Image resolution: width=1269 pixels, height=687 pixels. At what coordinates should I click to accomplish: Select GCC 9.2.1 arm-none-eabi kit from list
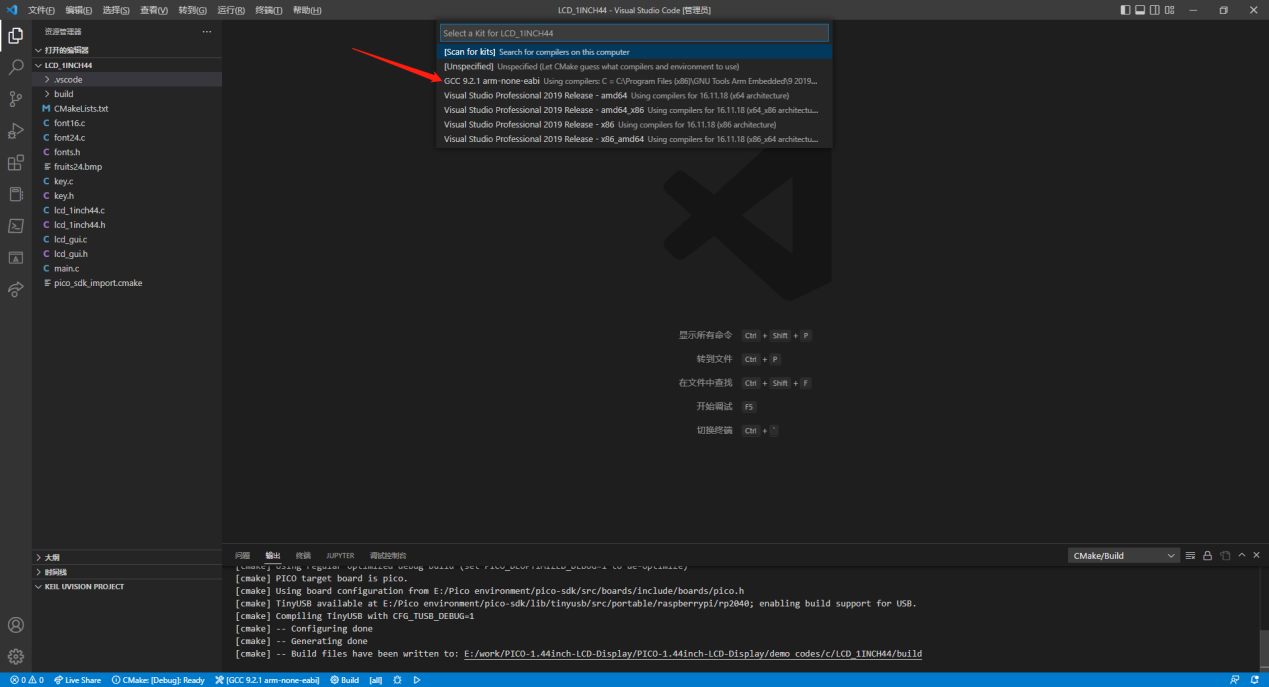[635, 81]
